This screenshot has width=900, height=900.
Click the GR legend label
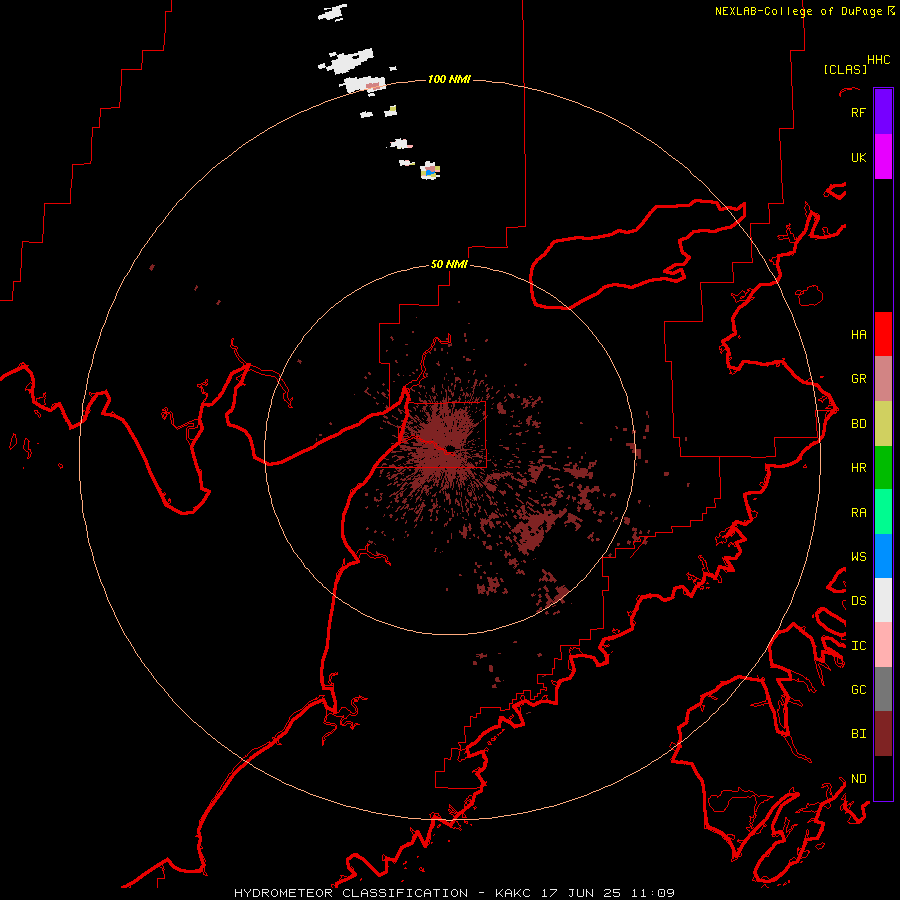858,379
